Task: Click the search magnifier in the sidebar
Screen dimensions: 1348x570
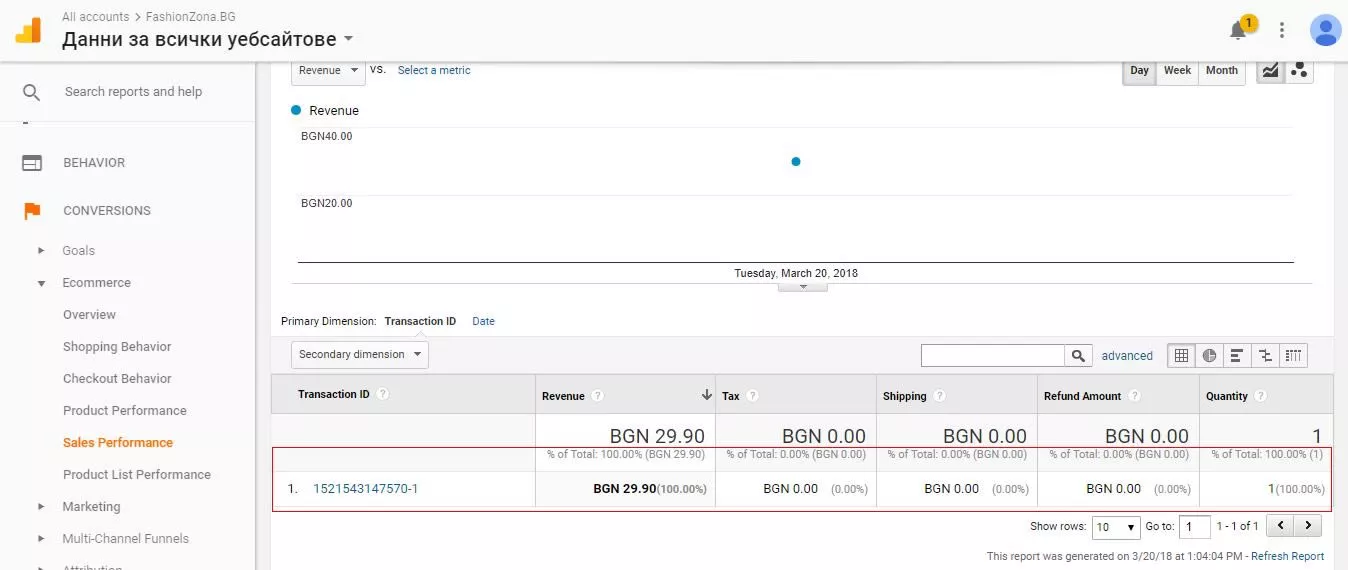Action: tap(31, 92)
